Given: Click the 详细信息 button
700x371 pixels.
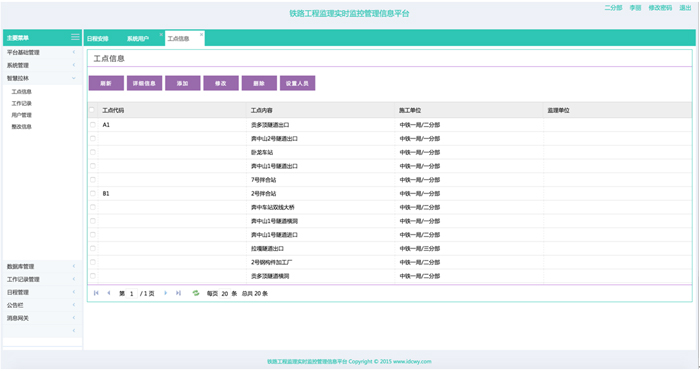Looking at the screenshot, I should (144, 83).
